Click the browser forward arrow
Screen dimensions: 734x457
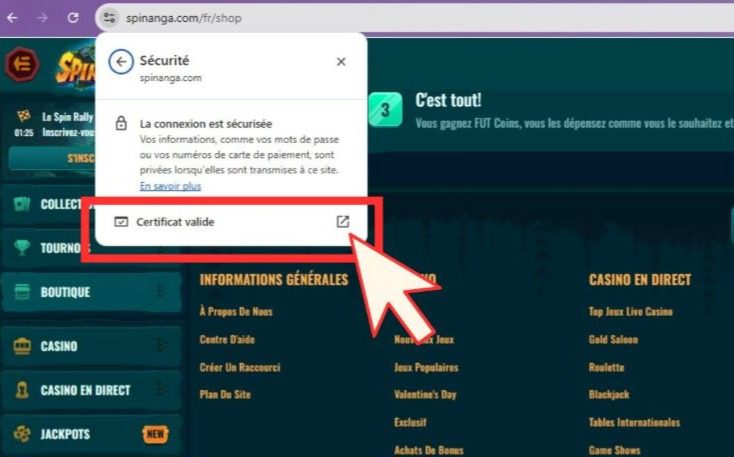42,18
